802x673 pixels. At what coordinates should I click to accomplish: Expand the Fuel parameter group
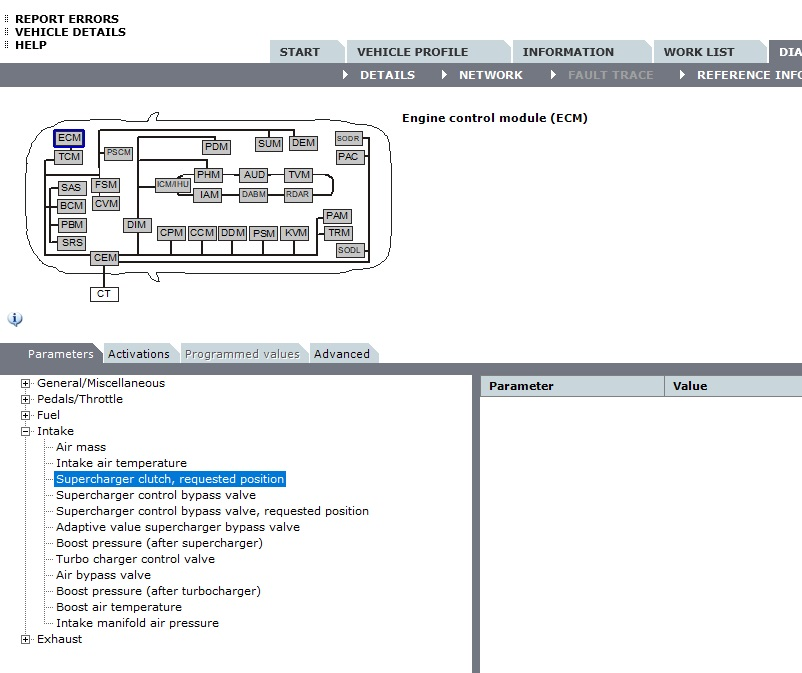click(x=26, y=415)
